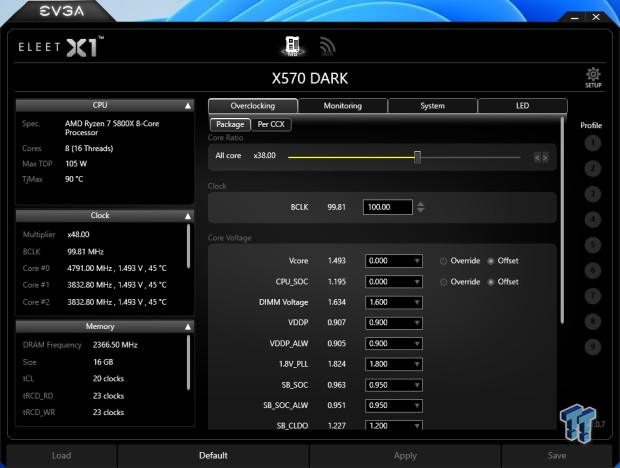
Task: Open the Vcore voltage dropdown
Action: tap(393, 261)
